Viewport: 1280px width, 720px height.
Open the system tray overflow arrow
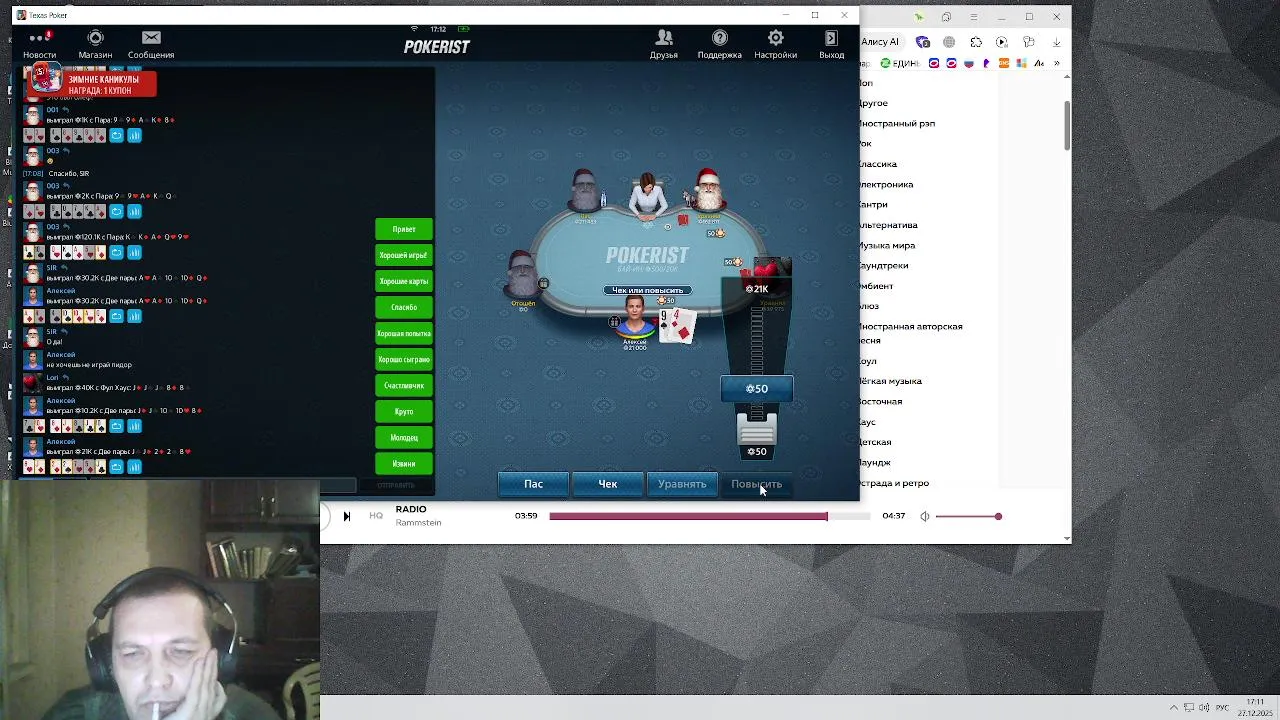[1174, 707]
